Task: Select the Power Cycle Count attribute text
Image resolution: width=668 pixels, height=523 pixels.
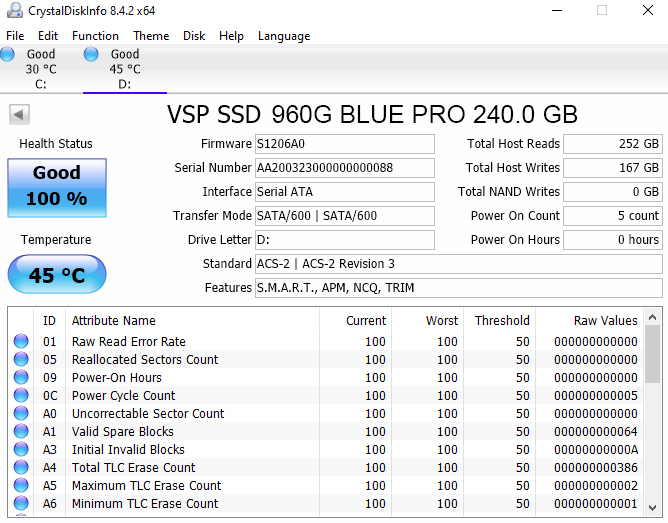Action: pyautogui.click(x=124, y=396)
